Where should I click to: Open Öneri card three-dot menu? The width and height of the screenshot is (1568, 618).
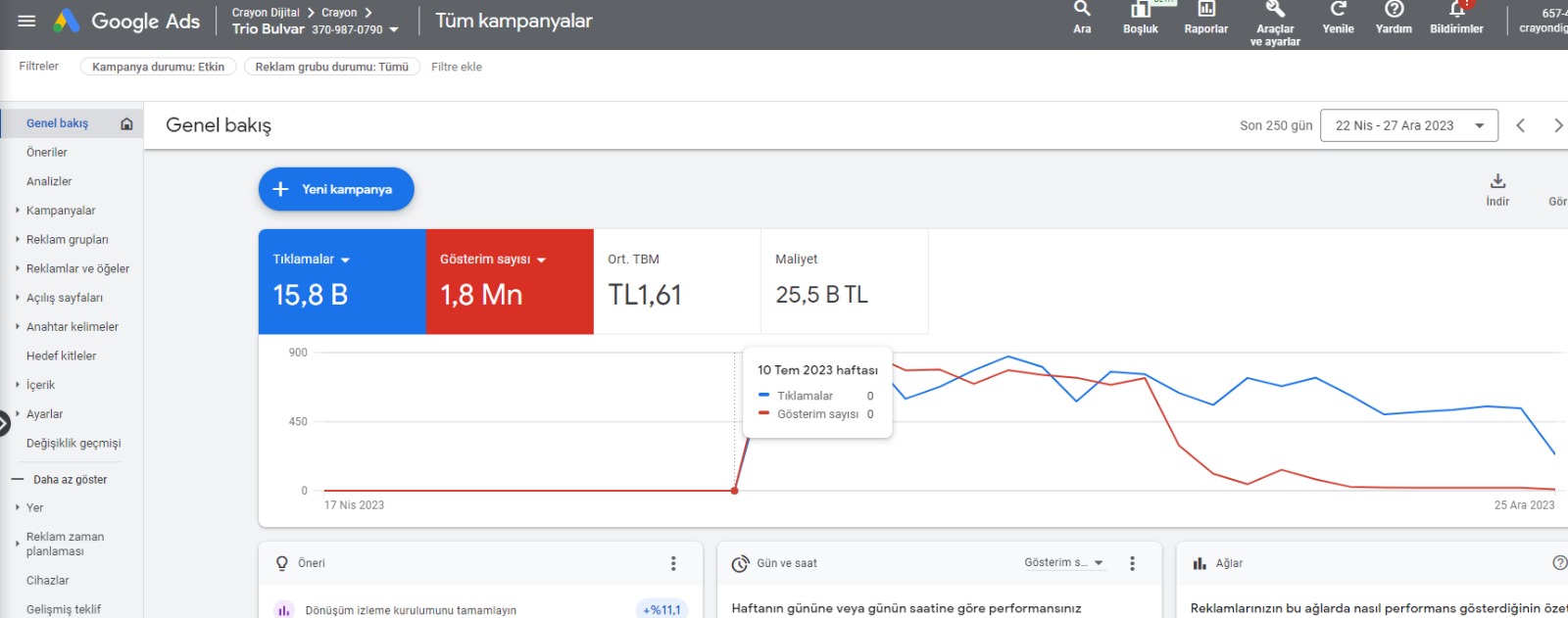673,563
